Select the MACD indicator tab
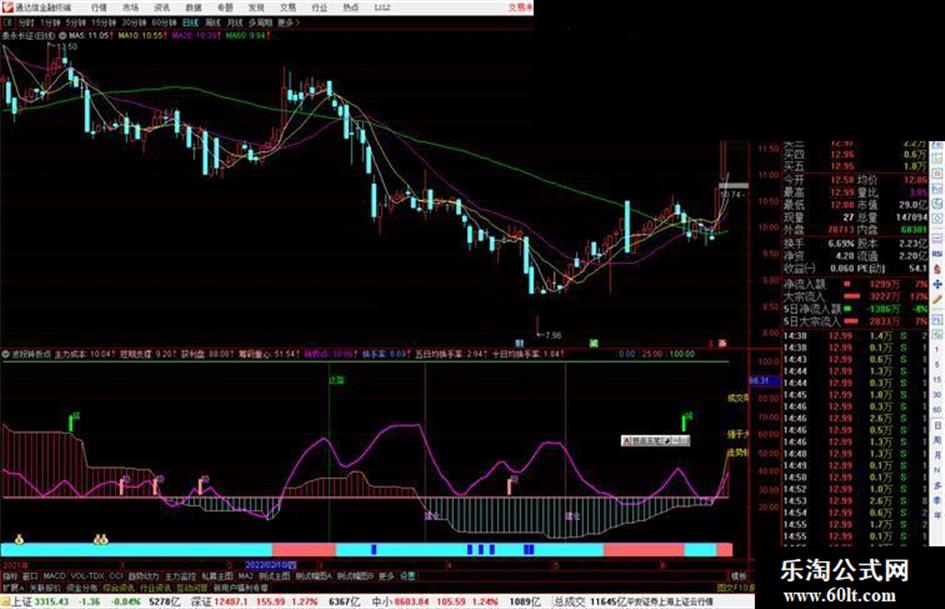The height and width of the screenshot is (609, 945). point(54,576)
